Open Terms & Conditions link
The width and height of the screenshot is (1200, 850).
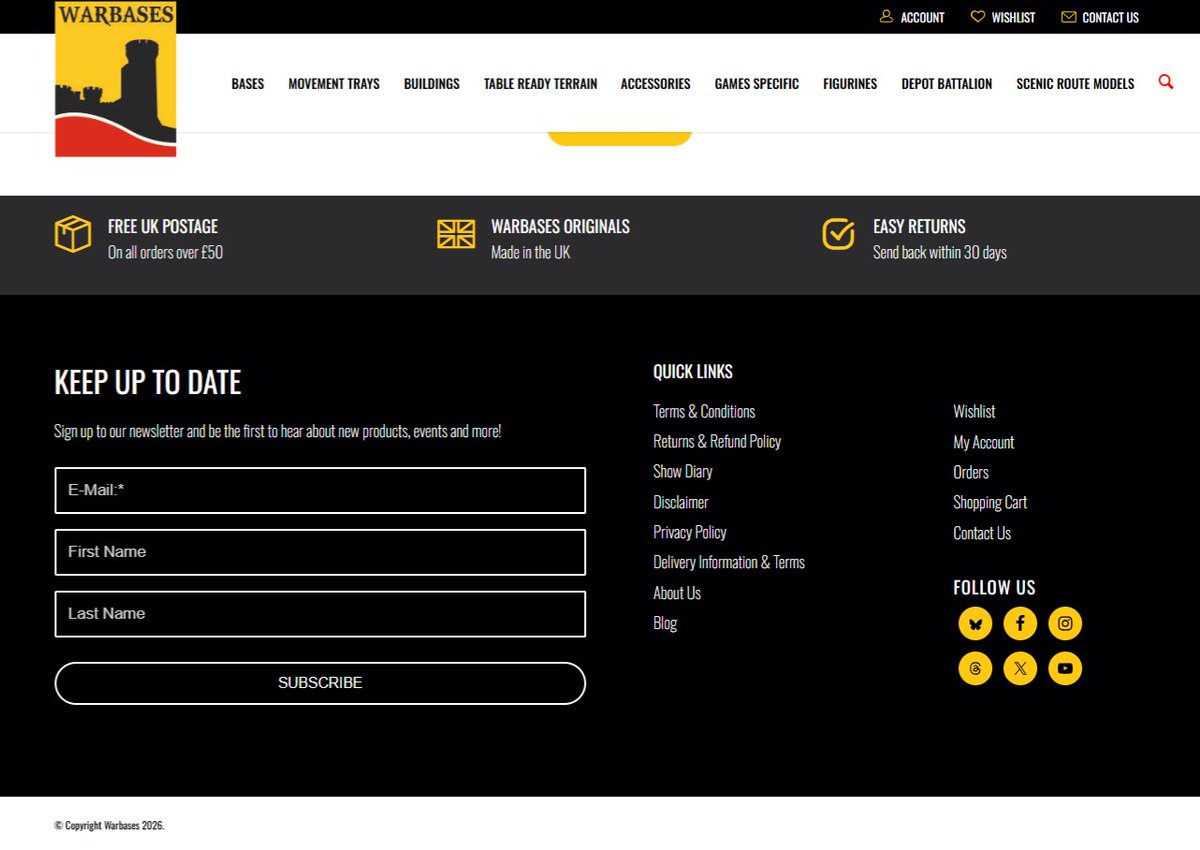(x=704, y=411)
